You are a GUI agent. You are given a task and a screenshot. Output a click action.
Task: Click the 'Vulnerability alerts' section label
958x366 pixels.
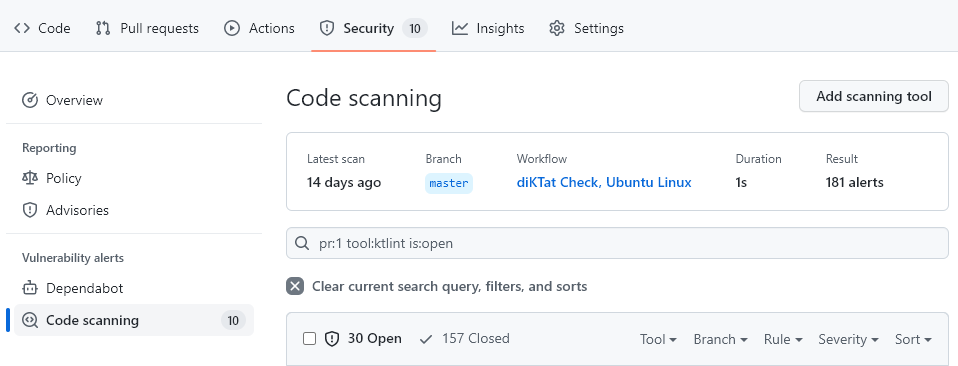(x=73, y=258)
